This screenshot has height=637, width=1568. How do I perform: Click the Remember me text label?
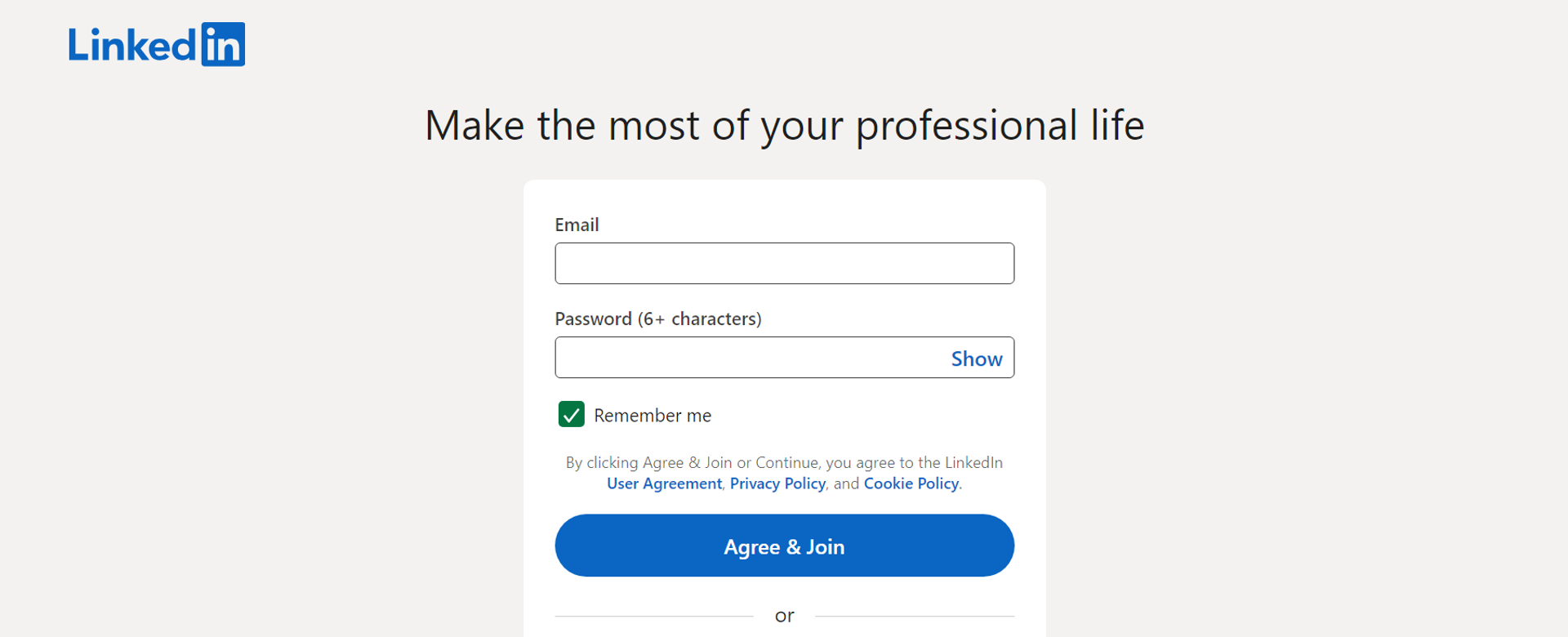[652, 415]
